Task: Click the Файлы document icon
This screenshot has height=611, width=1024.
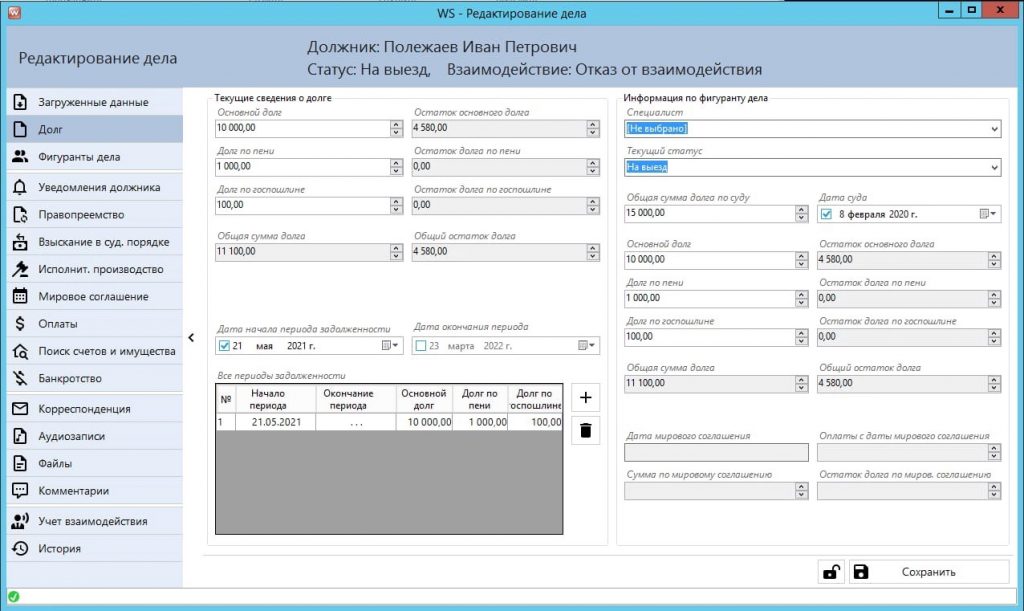Action: pos(20,463)
